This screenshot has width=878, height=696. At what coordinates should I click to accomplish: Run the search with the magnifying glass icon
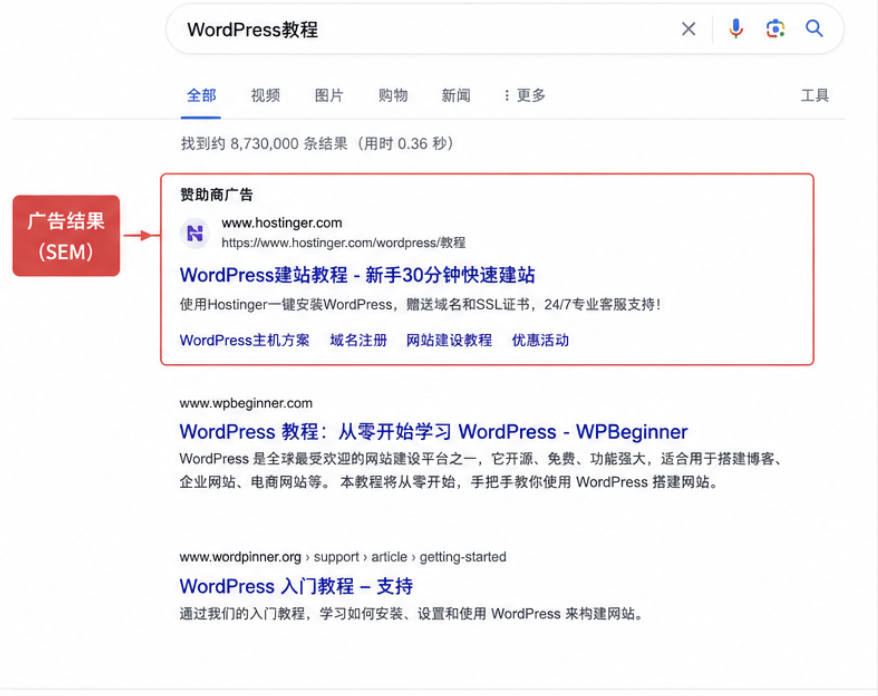point(814,29)
